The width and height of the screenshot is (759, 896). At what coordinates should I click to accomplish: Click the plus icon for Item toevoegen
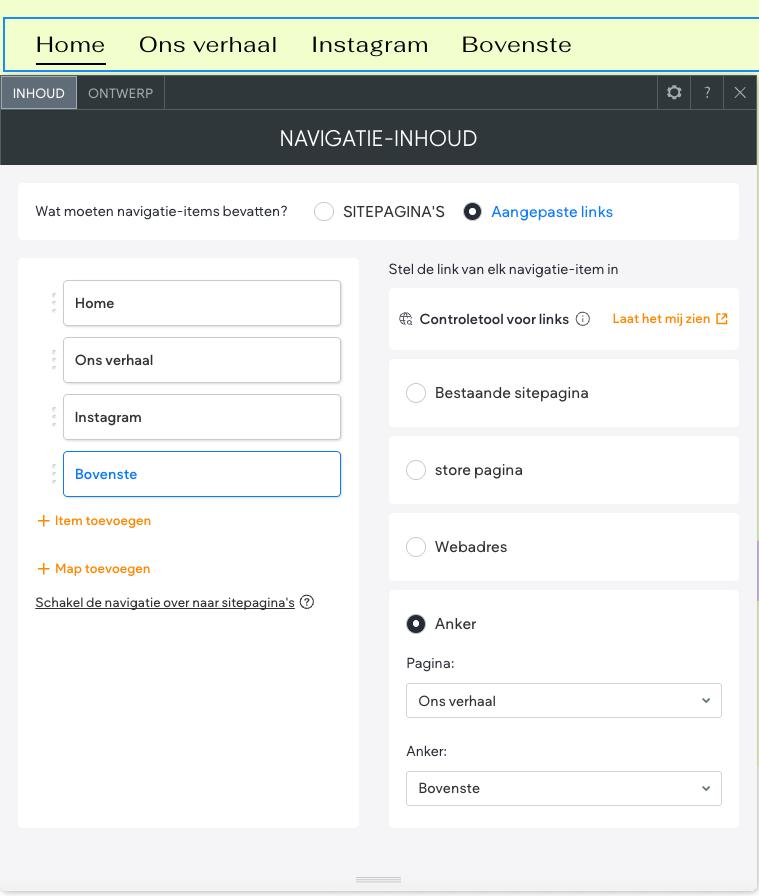pyautogui.click(x=43, y=521)
